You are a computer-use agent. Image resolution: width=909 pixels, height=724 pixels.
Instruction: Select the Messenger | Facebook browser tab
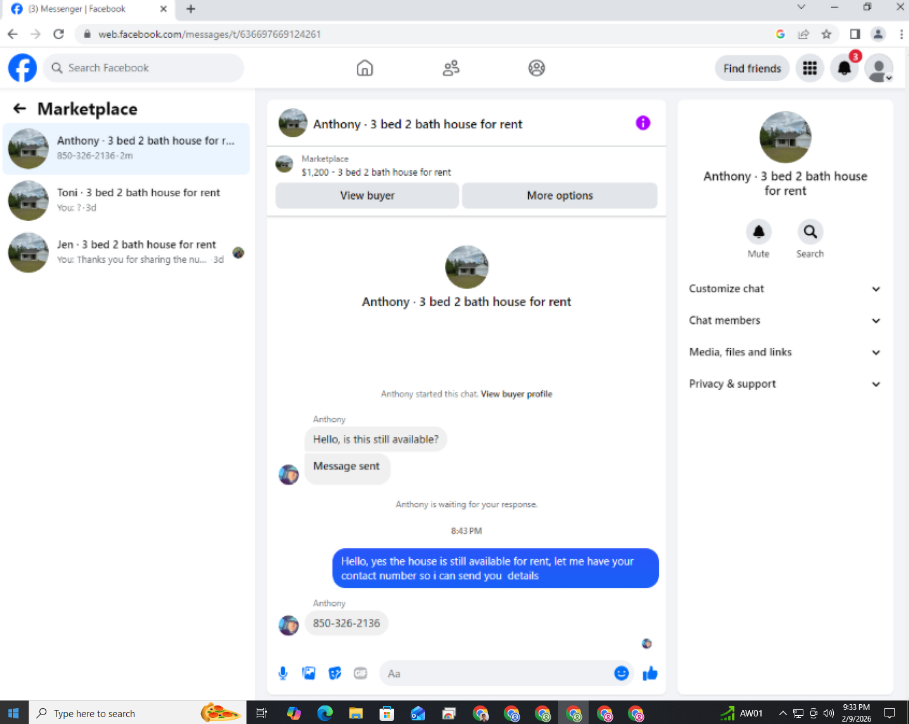[87, 9]
